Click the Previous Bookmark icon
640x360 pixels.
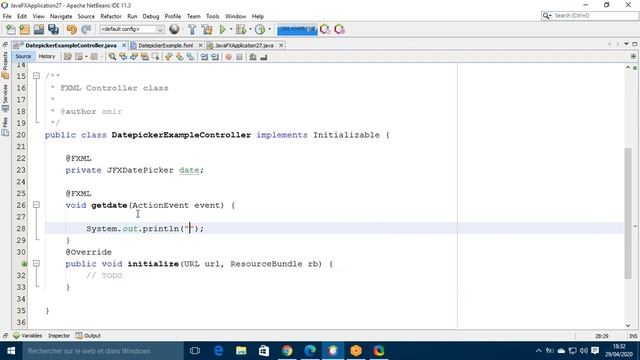click(x=169, y=57)
